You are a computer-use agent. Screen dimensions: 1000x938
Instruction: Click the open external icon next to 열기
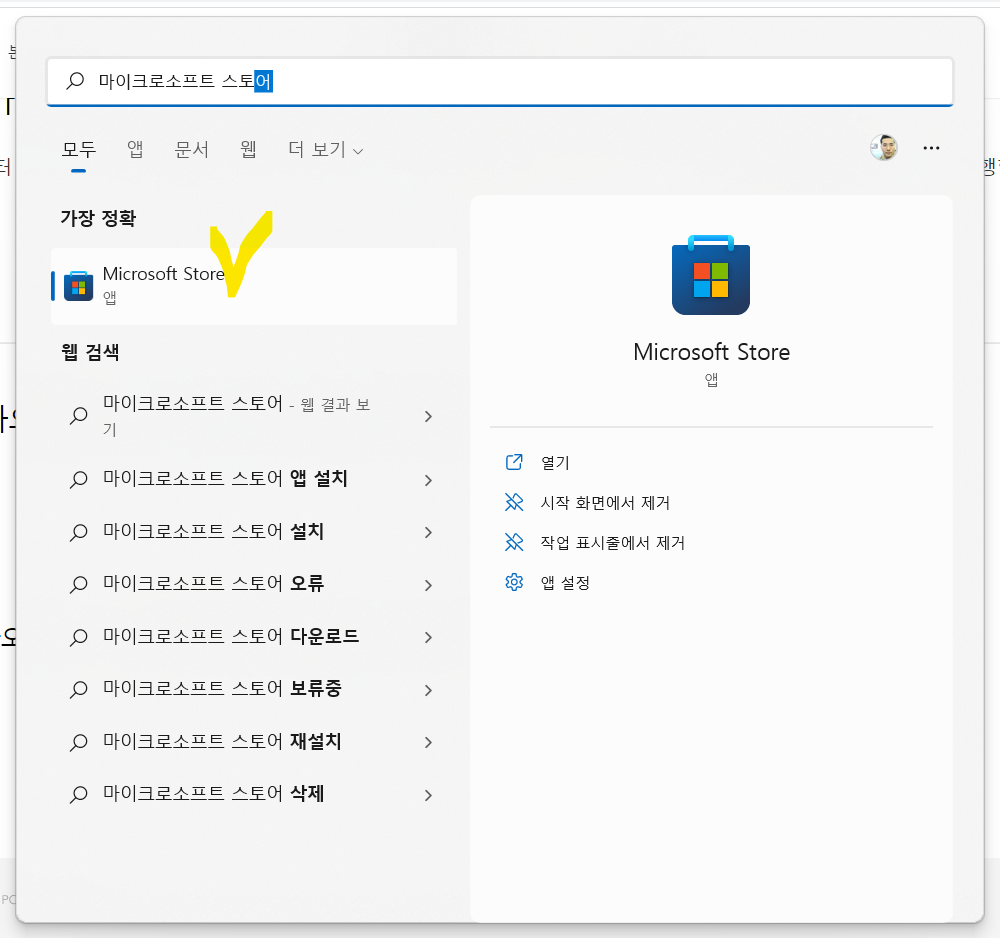(x=514, y=462)
